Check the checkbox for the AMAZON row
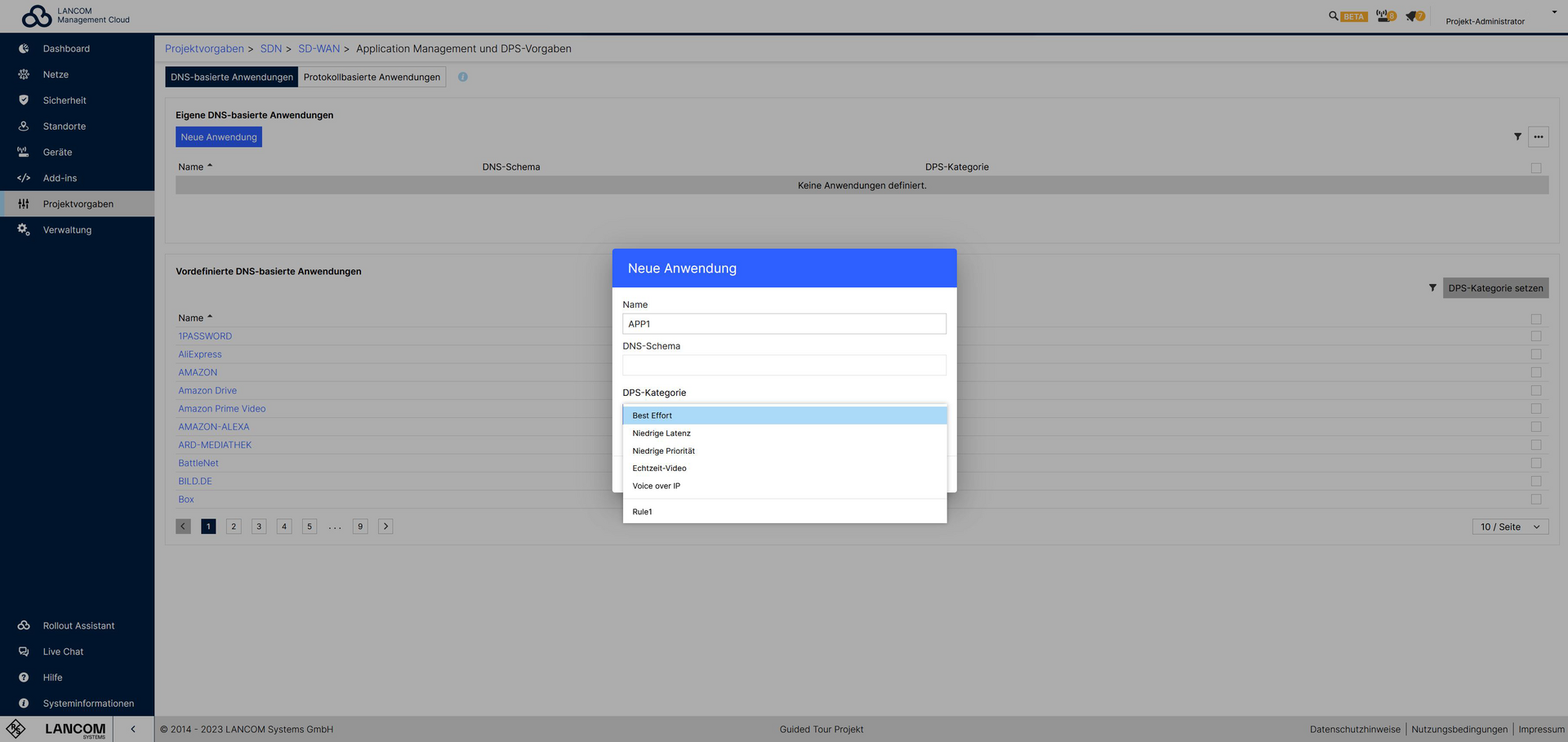1568x742 pixels. [1536, 372]
